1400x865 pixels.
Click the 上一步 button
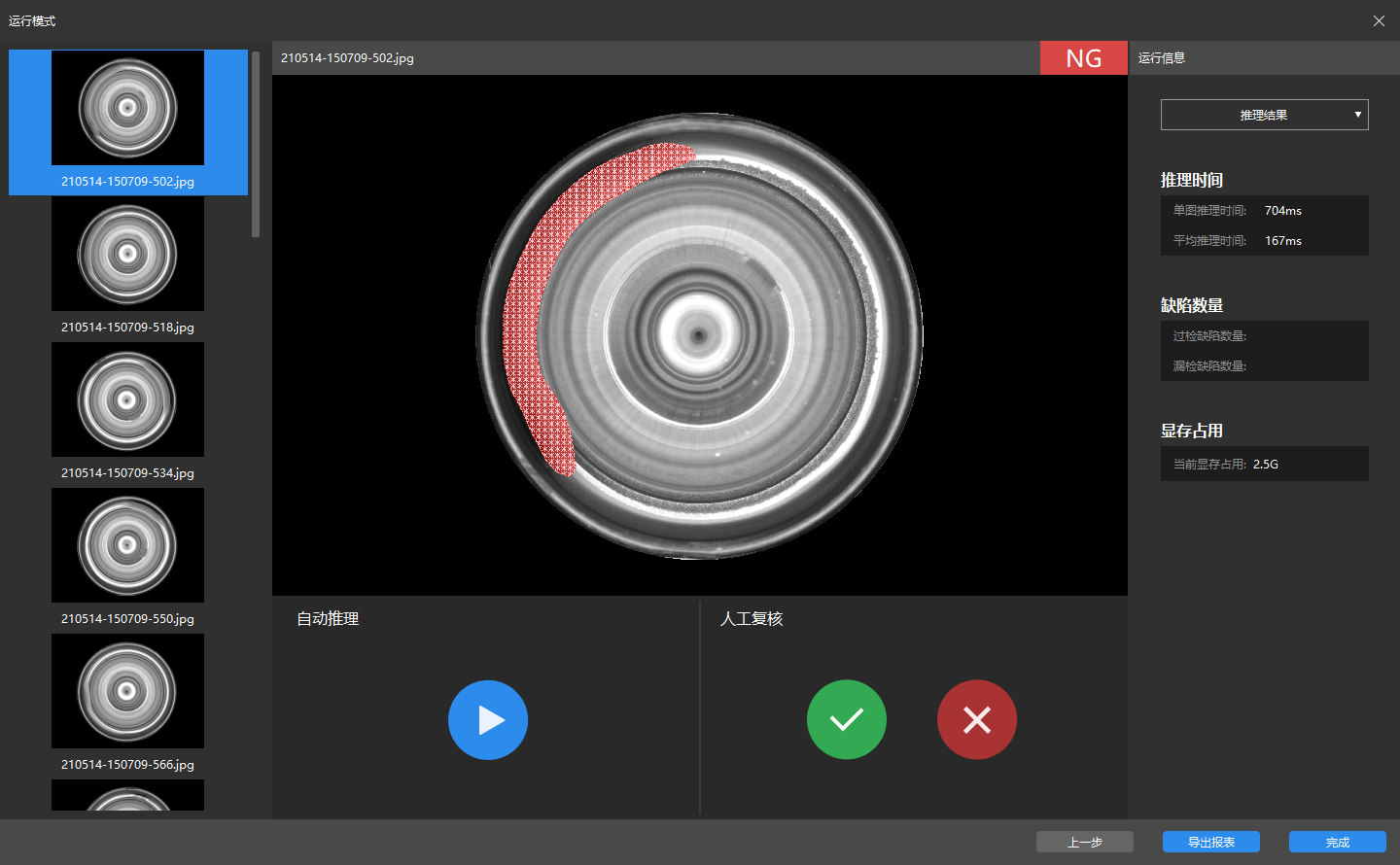coord(1085,842)
